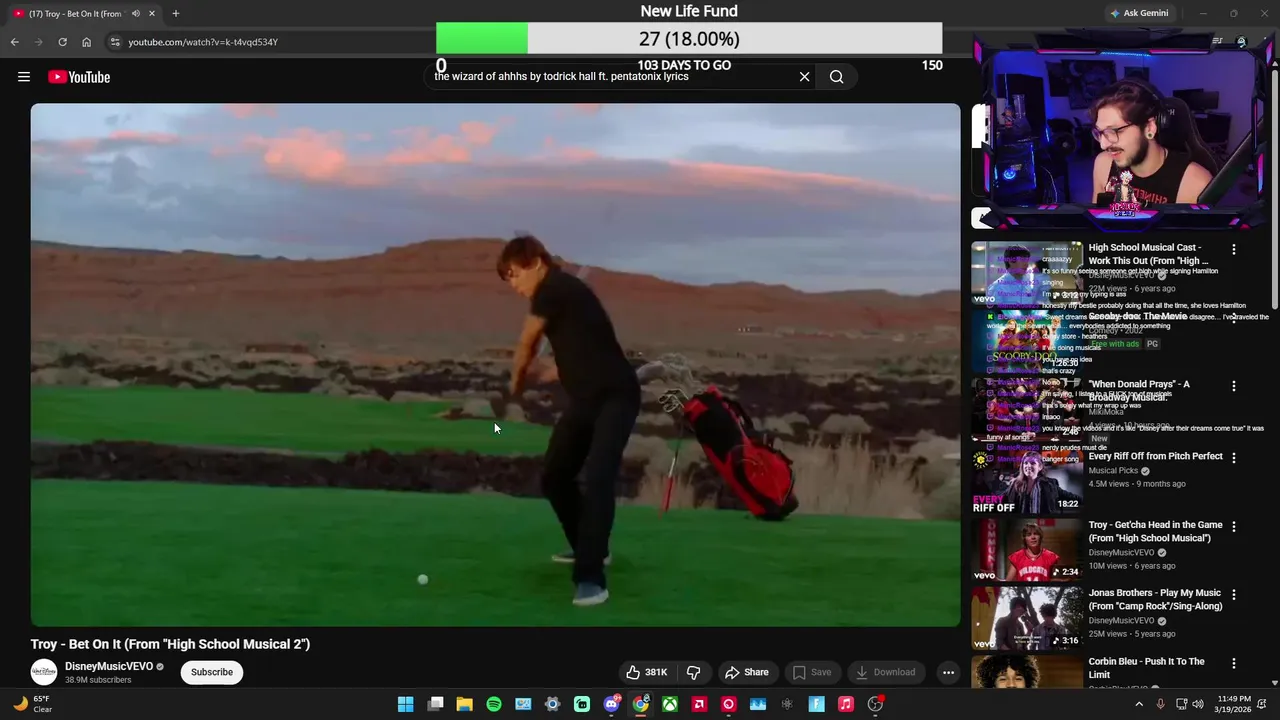Play Get'cha Head in the Game thumbnail
Image resolution: width=1280 pixels, height=720 pixels.
point(1027,549)
